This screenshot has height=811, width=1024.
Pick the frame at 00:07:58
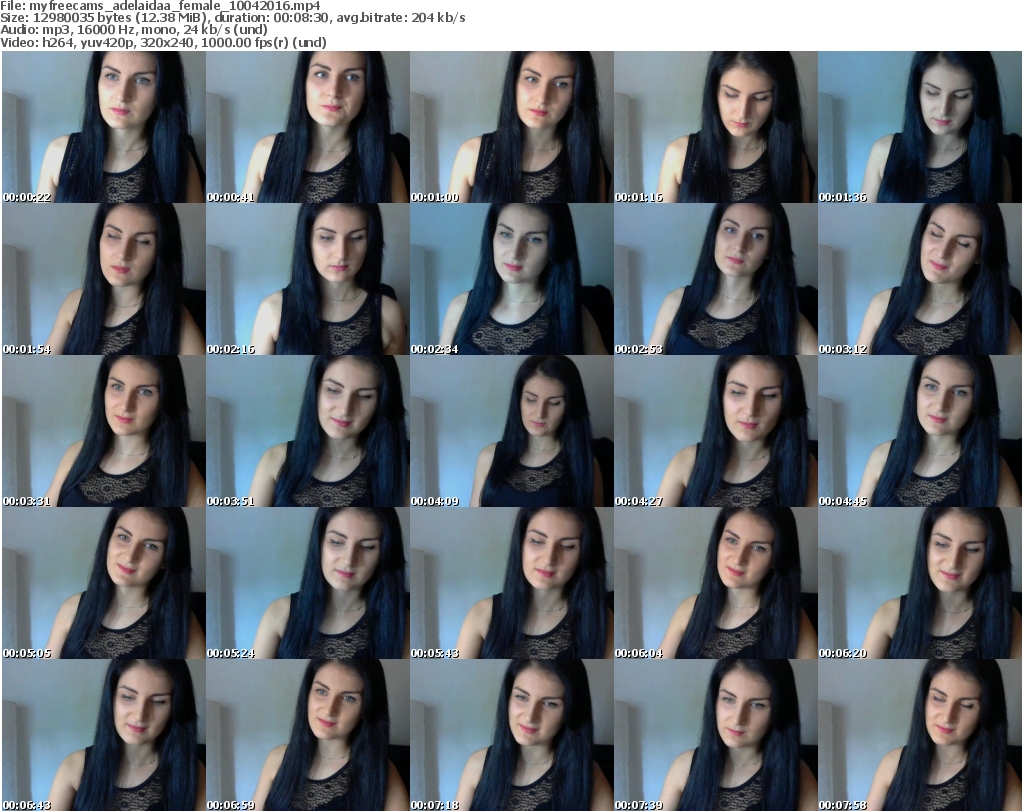tap(920, 735)
